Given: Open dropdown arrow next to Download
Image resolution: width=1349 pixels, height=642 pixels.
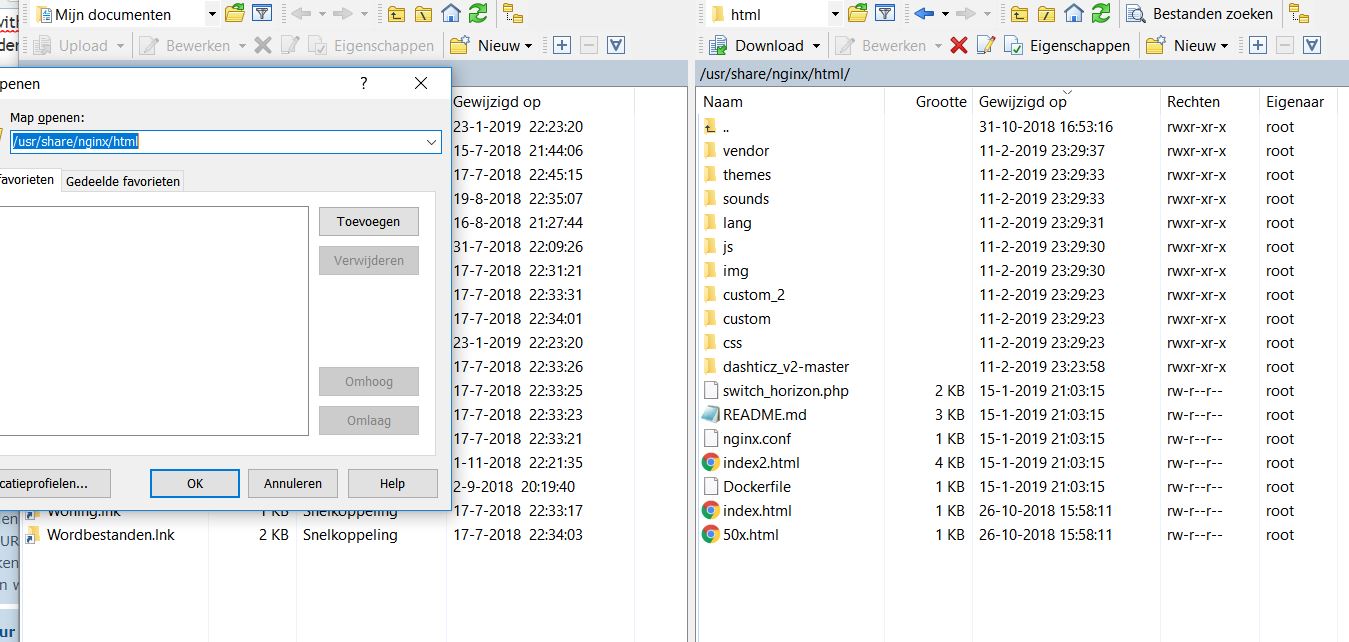Looking at the screenshot, I should (x=816, y=45).
